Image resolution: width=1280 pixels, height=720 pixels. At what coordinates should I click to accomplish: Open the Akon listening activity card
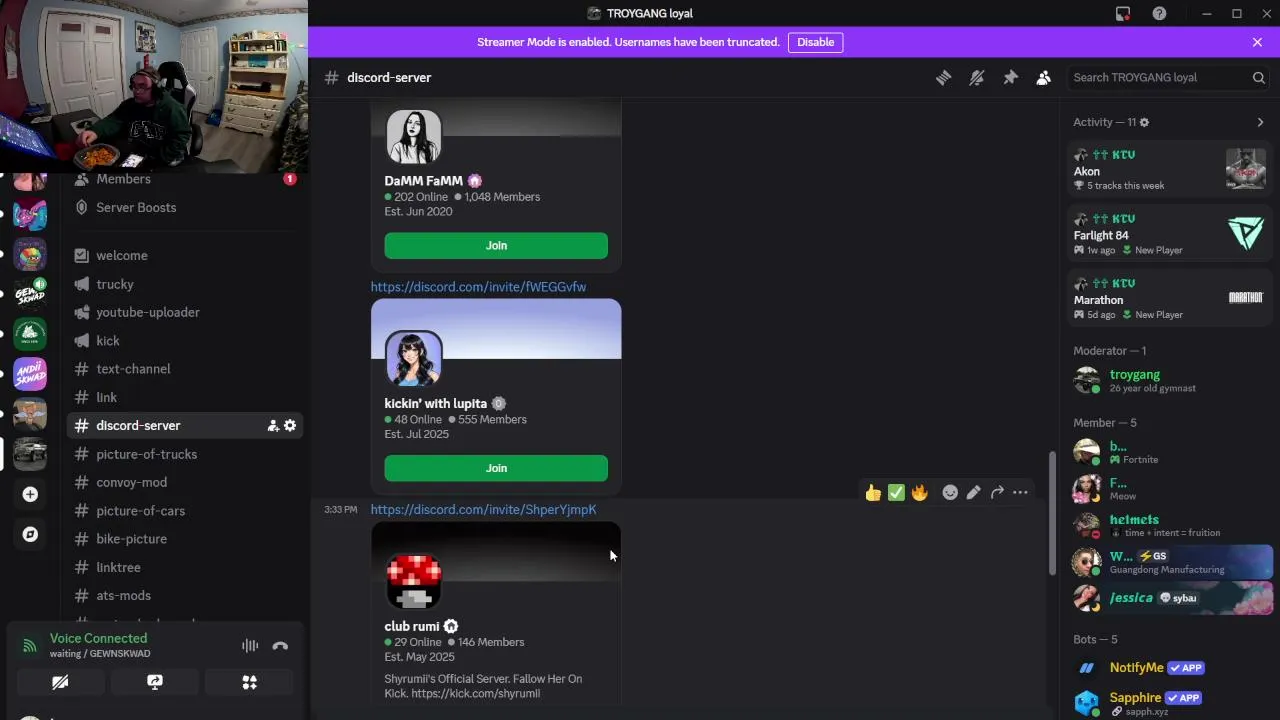1169,170
